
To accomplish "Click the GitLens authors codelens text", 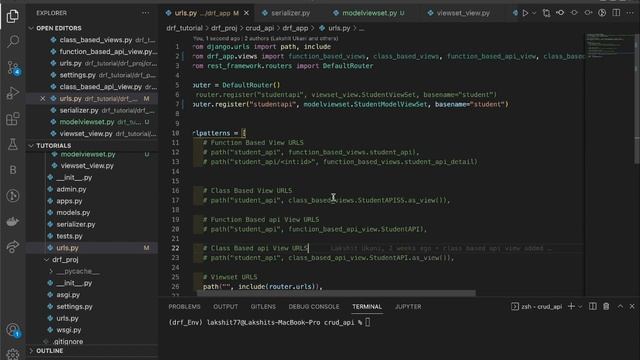I will pyautogui.click(x=266, y=38).
